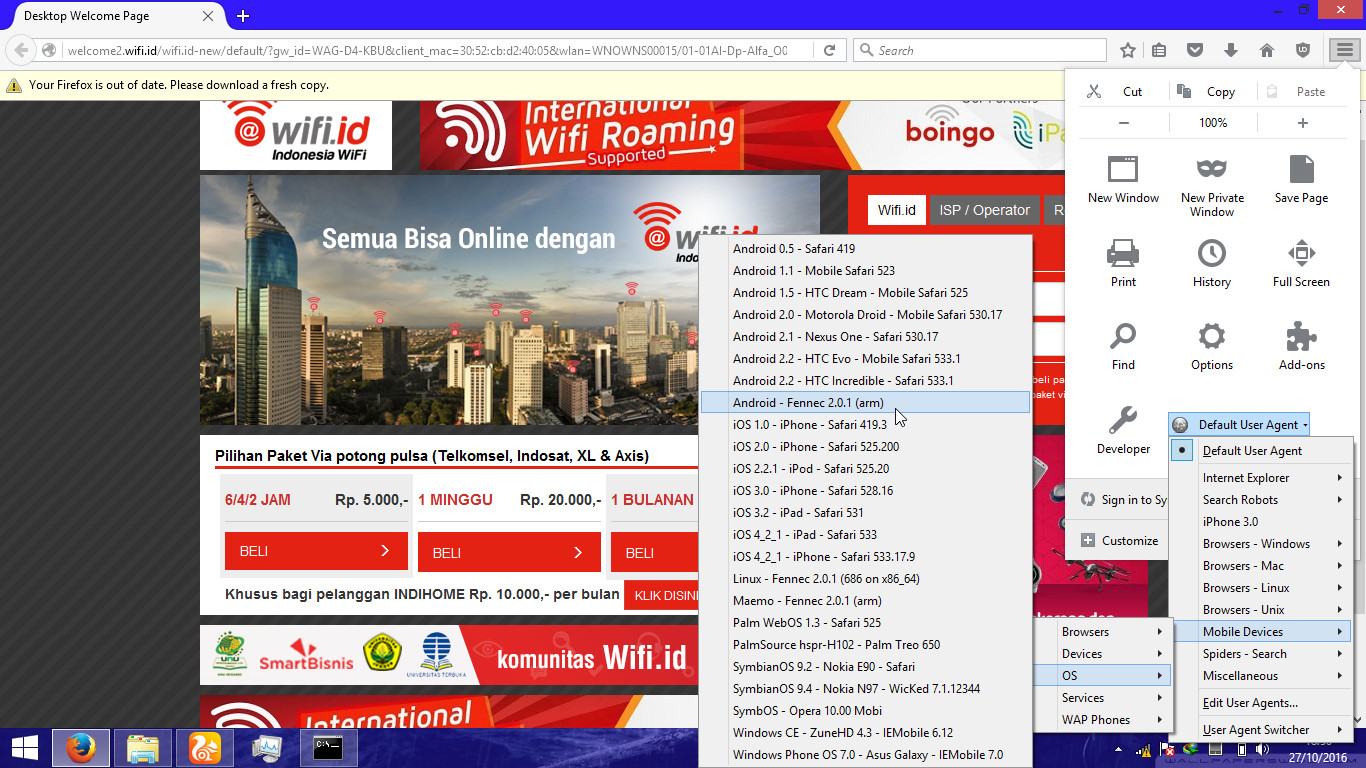Click the Print icon
Screen dimensions: 1366x768
pyautogui.click(x=1123, y=263)
